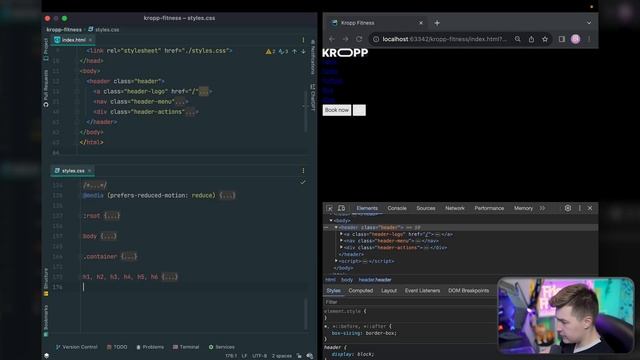Select the Event Listeners sub-tab
This screenshot has height=360, width=640.
point(422,291)
